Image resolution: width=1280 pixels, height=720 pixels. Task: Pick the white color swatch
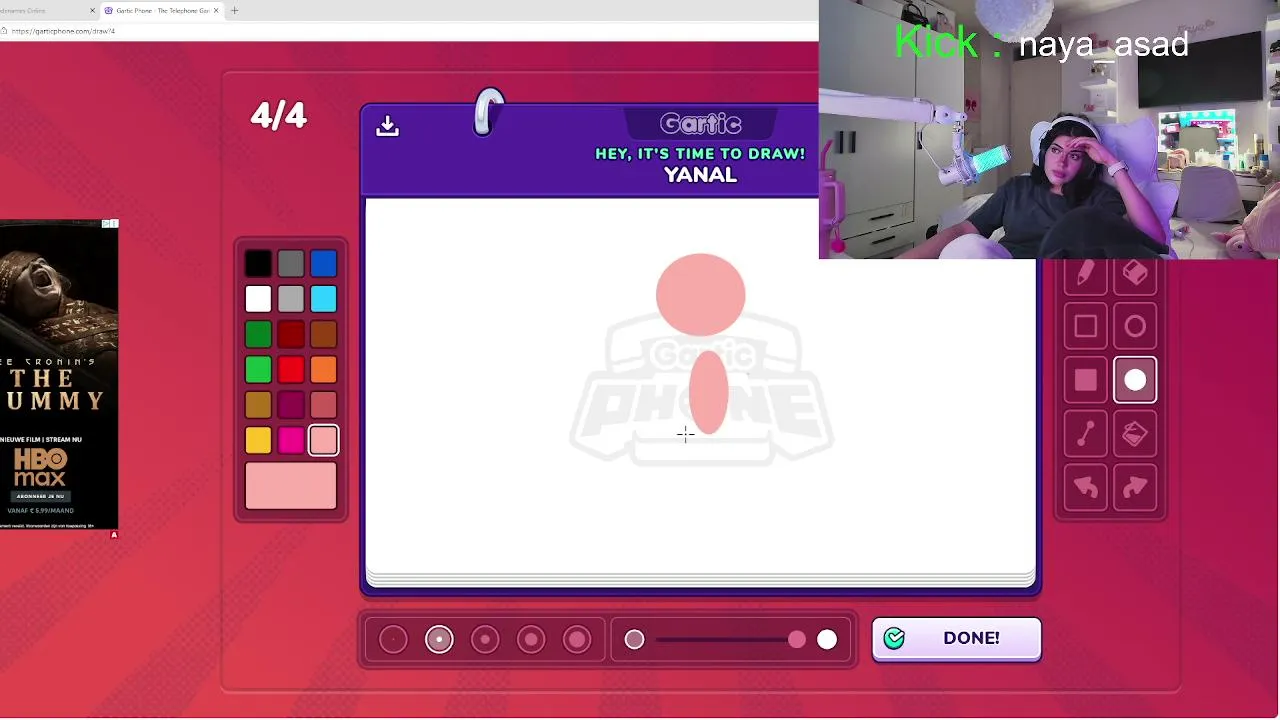tap(258, 299)
